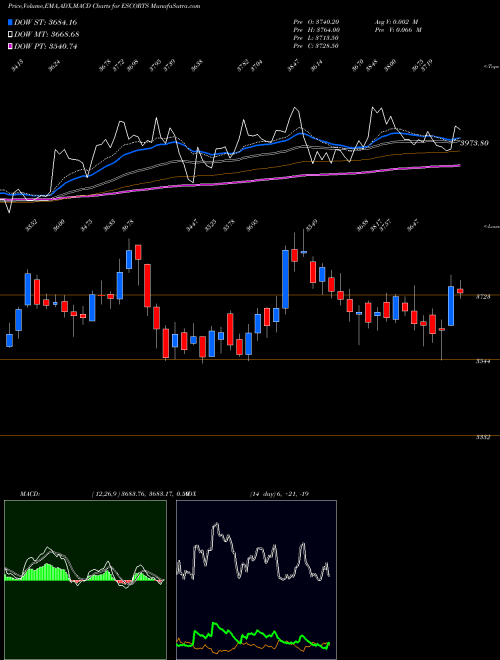Click the Lows label at right edge
Image resolution: width=500 pixels, height=660 pixels.
click(x=491, y=226)
